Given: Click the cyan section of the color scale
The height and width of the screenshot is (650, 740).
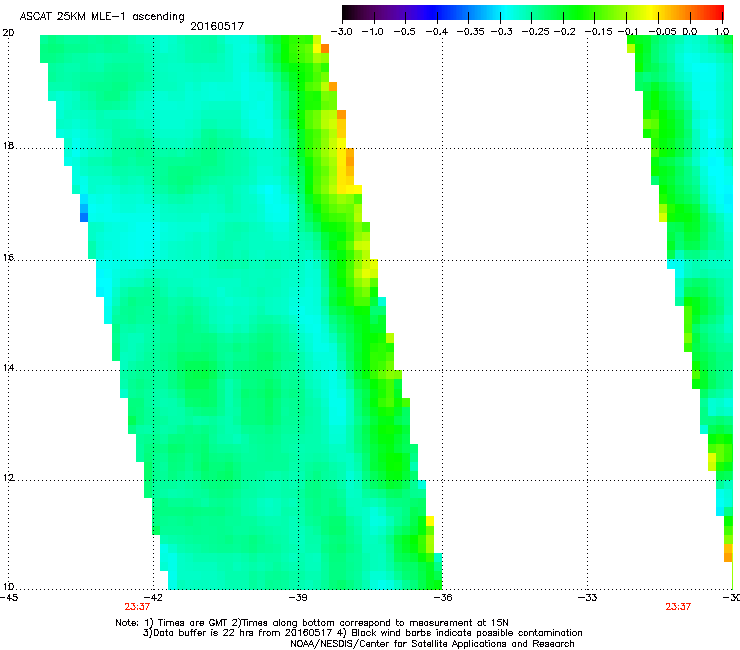Looking at the screenshot, I should pyautogui.click(x=503, y=12).
